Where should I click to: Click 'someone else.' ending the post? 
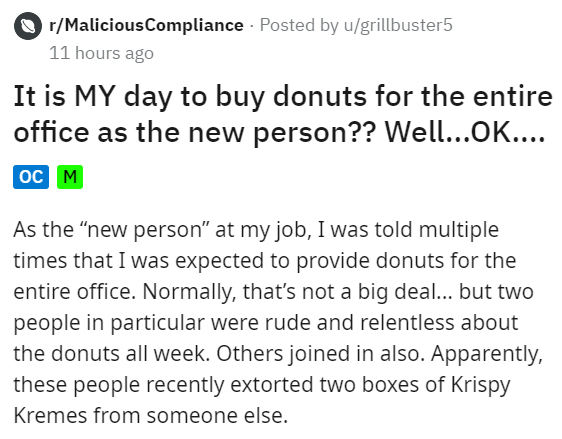(217, 416)
